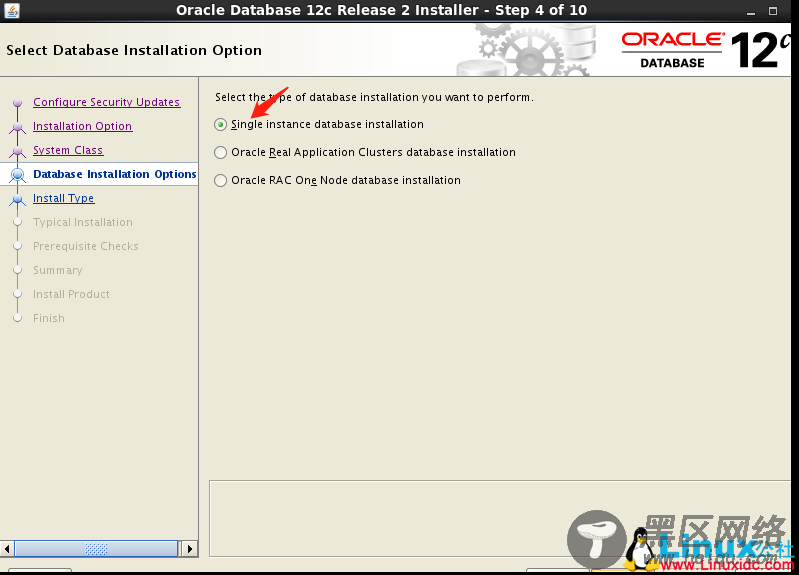Open the Configure Security Updates step link
This screenshot has width=799, height=575.
pyautogui.click(x=106, y=102)
